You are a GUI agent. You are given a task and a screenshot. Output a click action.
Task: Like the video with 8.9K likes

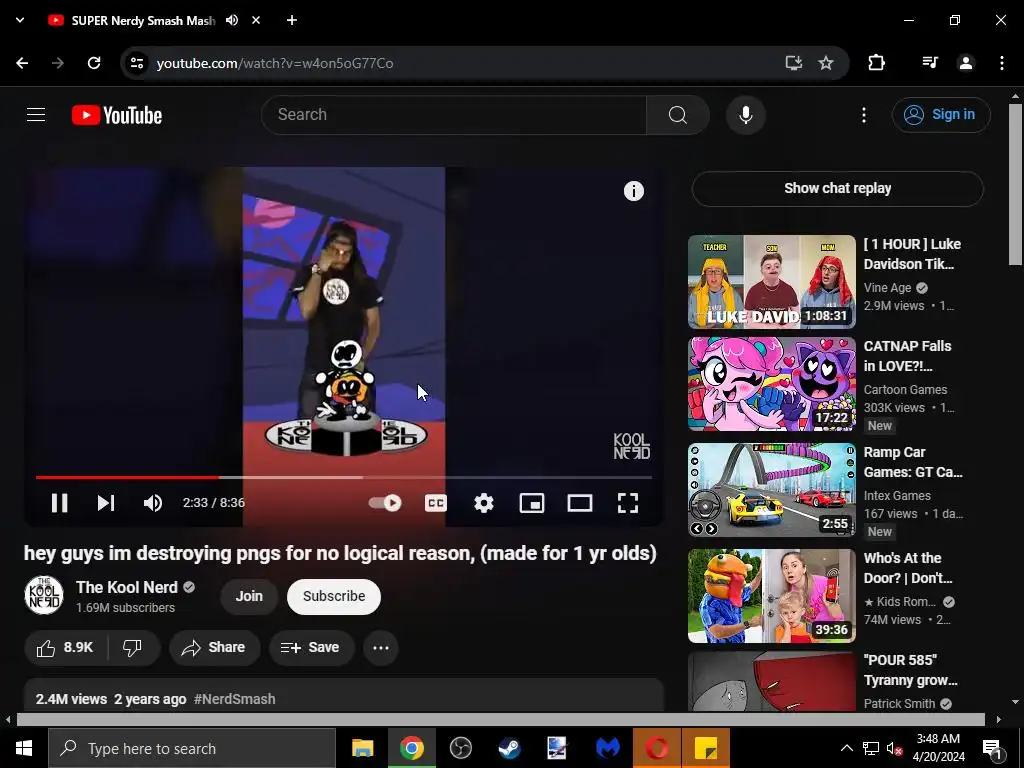(65, 648)
